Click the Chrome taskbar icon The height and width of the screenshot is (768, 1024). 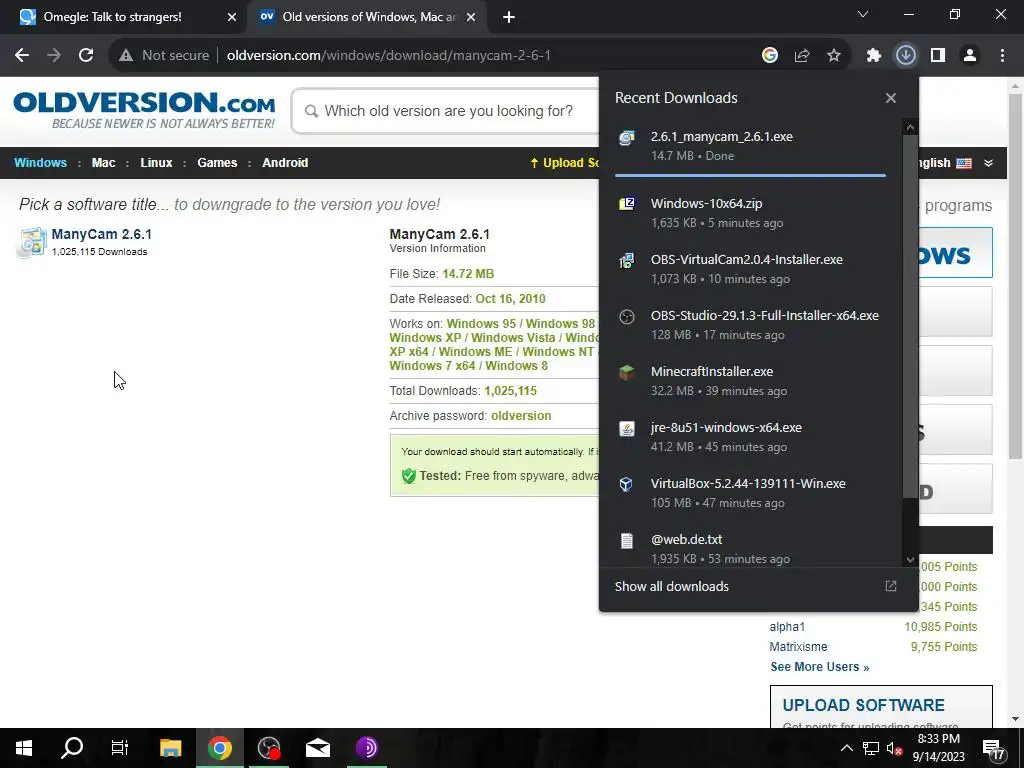[x=219, y=748]
